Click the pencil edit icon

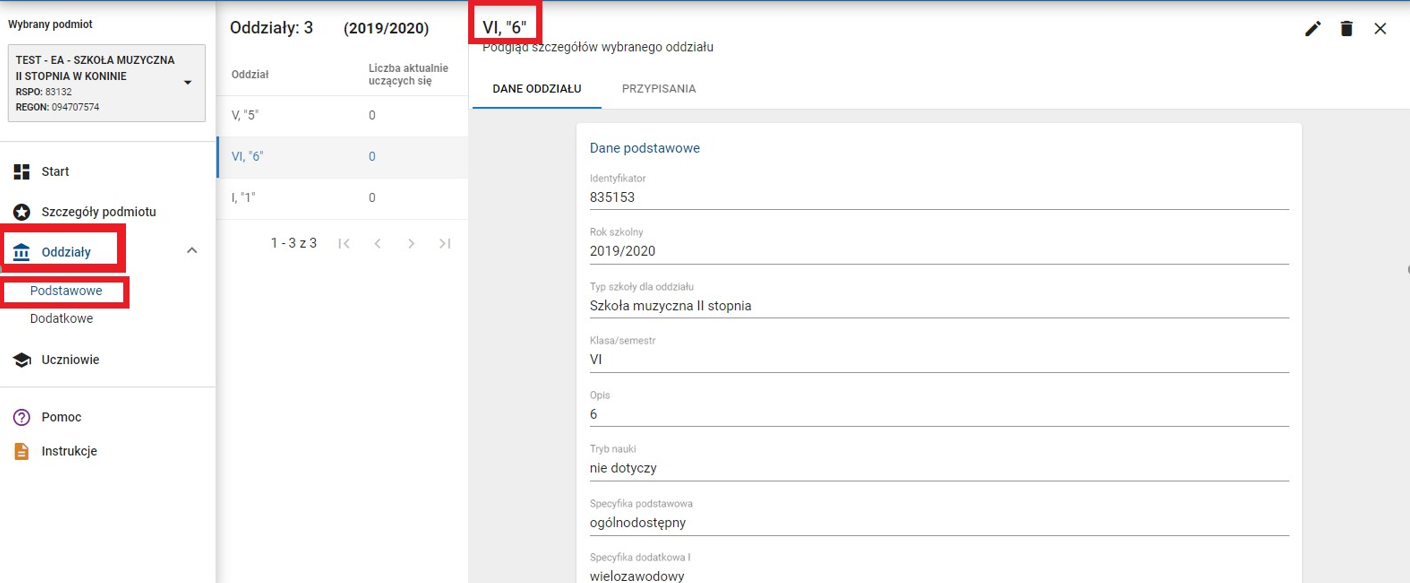1313,29
